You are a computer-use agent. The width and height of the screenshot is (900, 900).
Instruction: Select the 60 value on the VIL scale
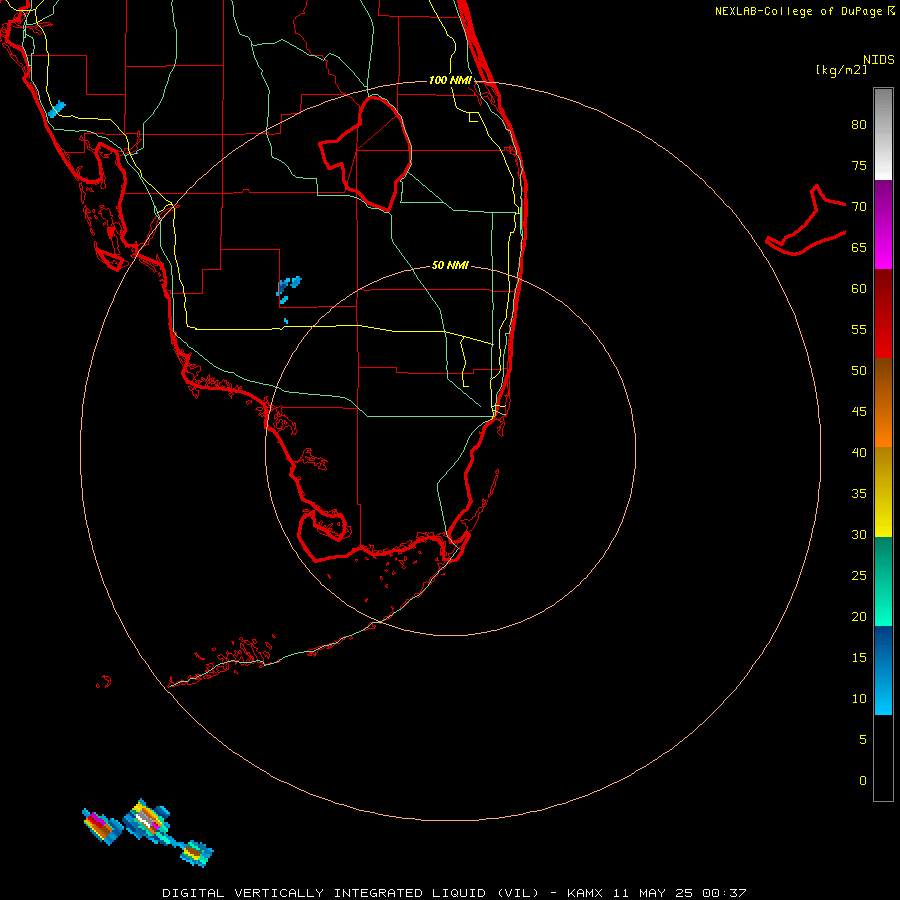click(x=859, y=289)
